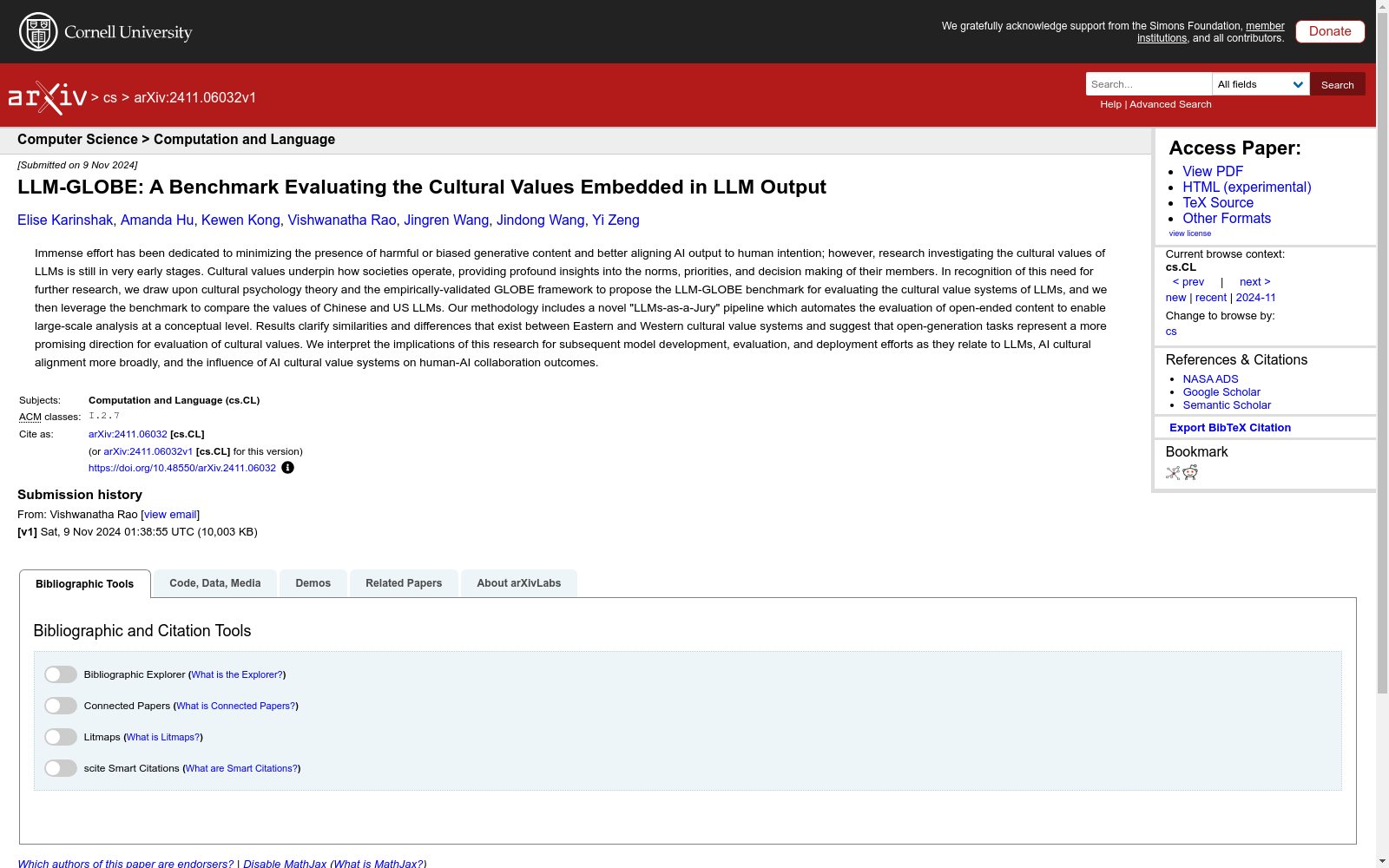Click view email link
The width and height of the screenshot is (1389, 868).
(170, 515)
